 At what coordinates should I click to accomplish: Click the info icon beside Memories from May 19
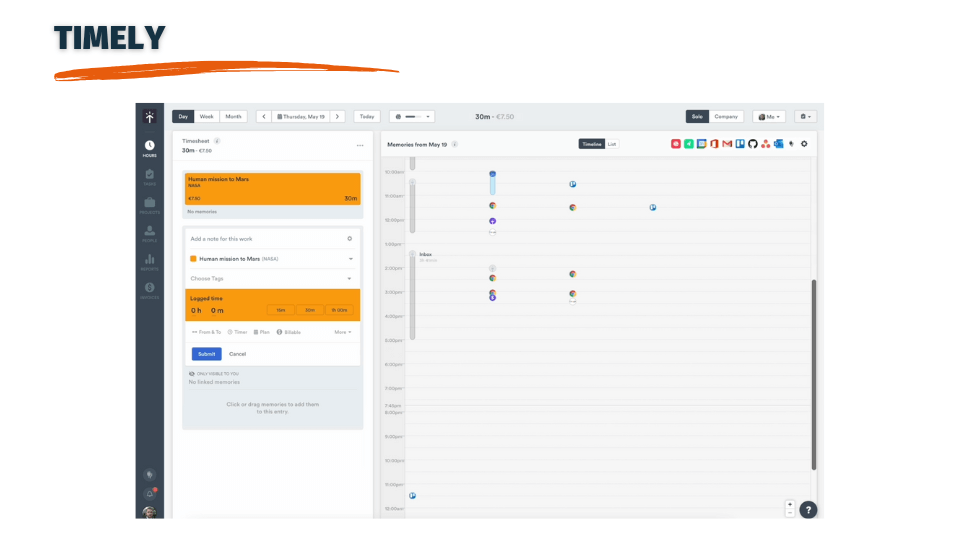click(454, 144)
